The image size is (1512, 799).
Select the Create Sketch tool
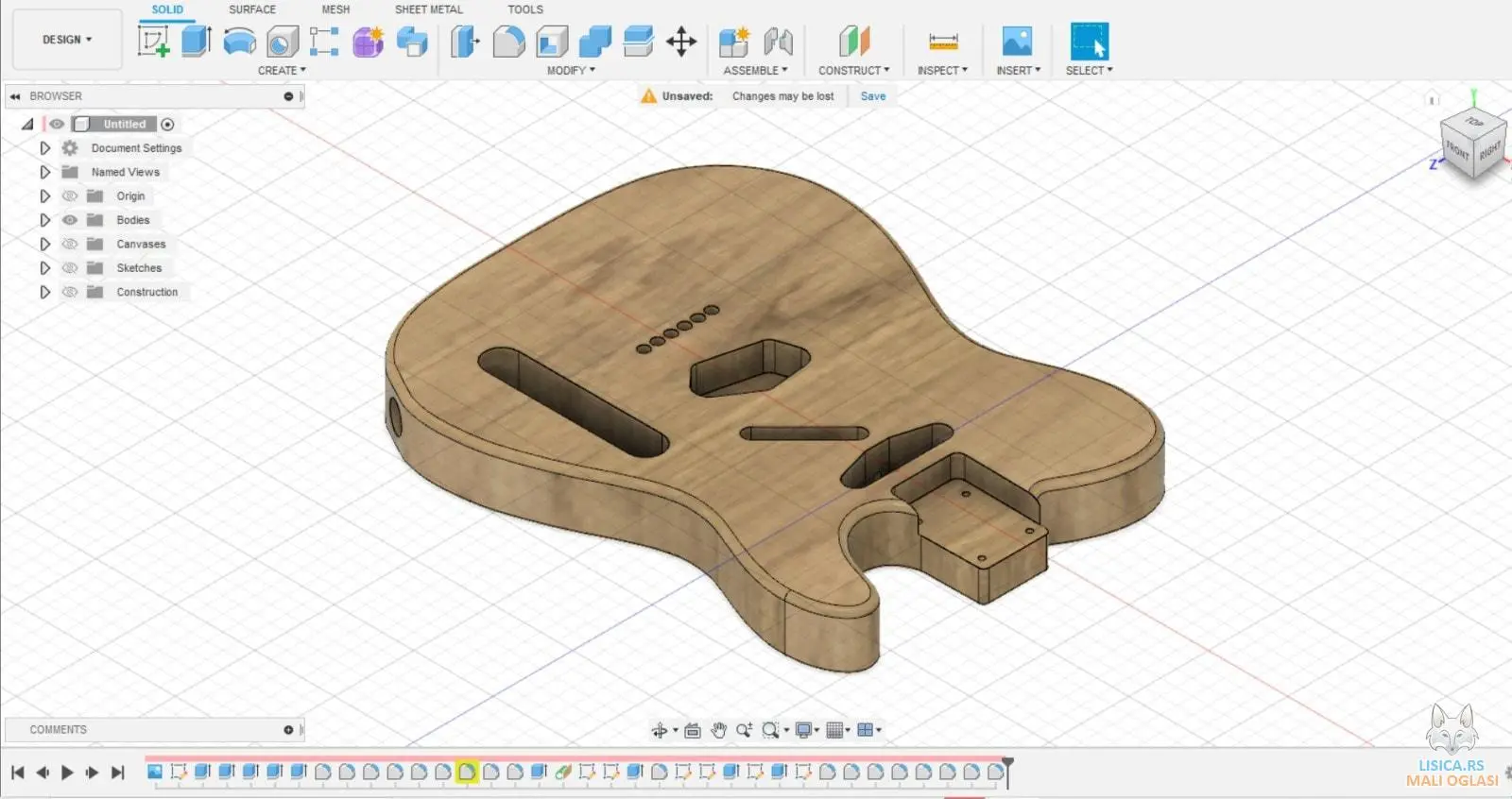pyautogui.click(x=153, y=42)
